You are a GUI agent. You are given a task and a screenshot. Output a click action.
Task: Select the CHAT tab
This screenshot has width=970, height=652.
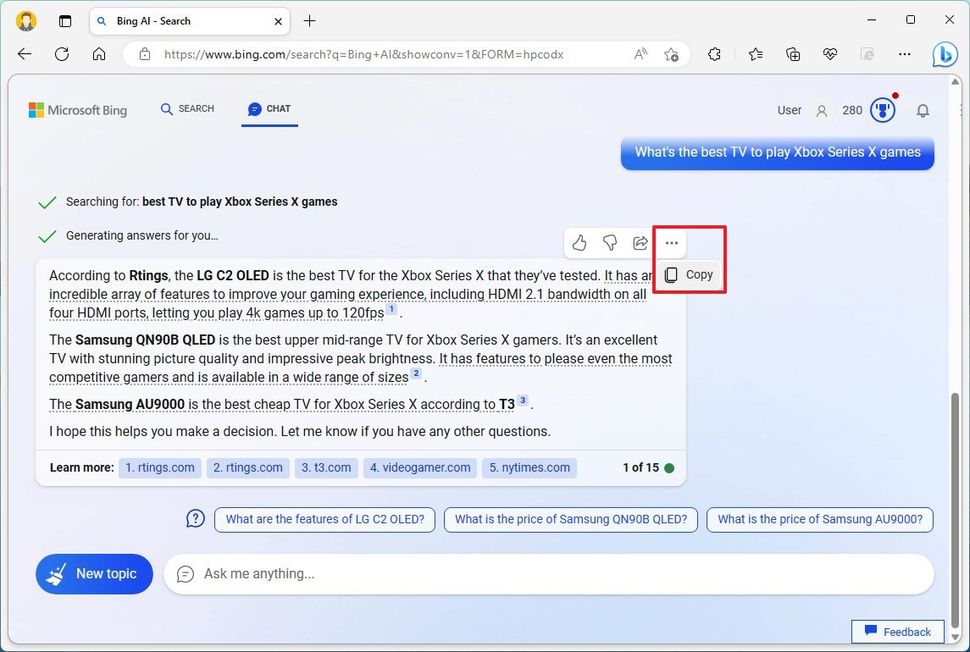(268, 109)
